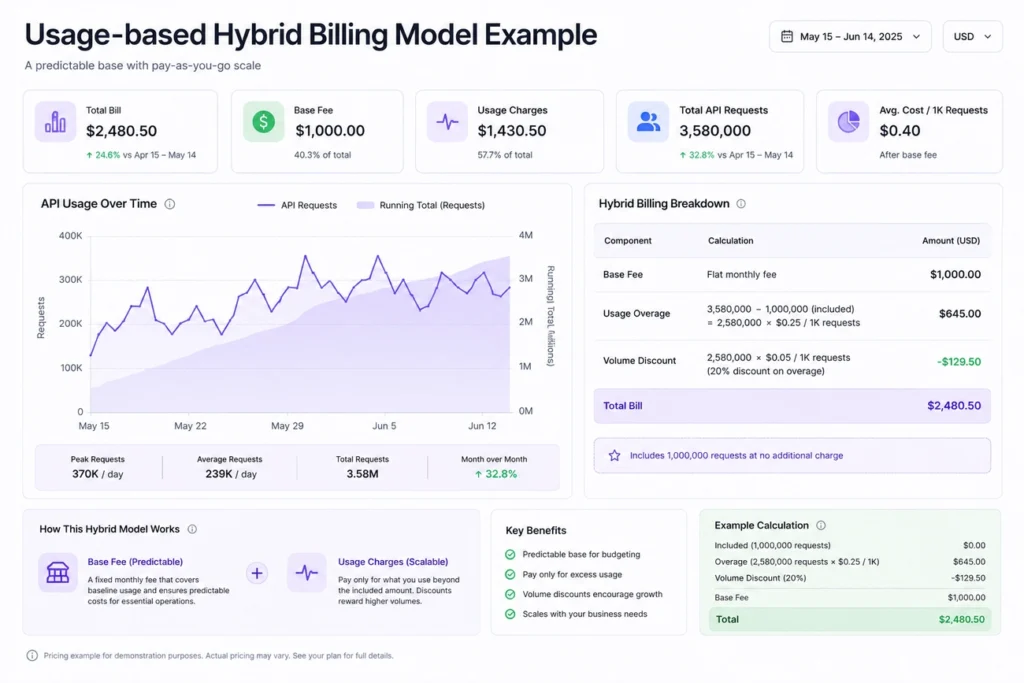Click the -$129.50 Volume Discount amount in breakdown table
1024x683 pixels.
point(959,362)
